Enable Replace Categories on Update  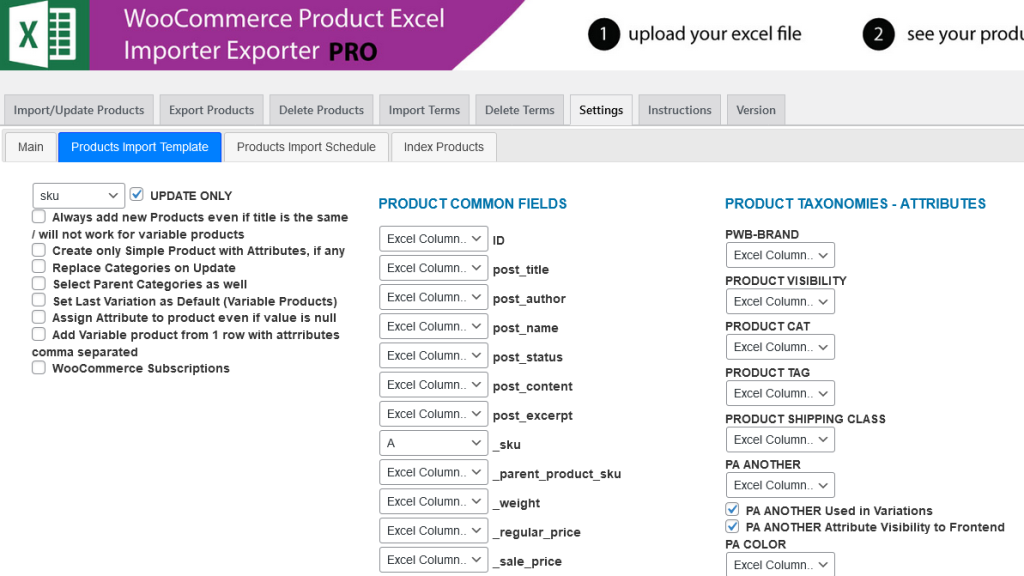(x=39, y=266)
